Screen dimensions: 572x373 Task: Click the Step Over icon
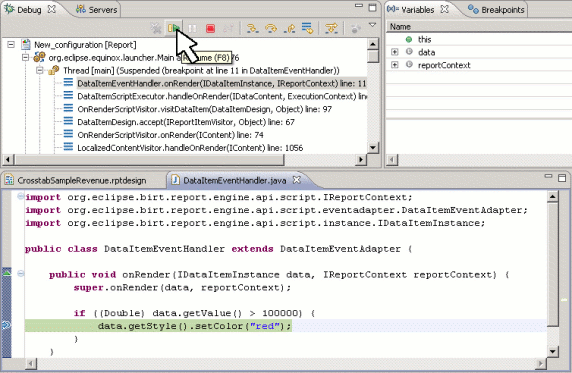[271, 28]
